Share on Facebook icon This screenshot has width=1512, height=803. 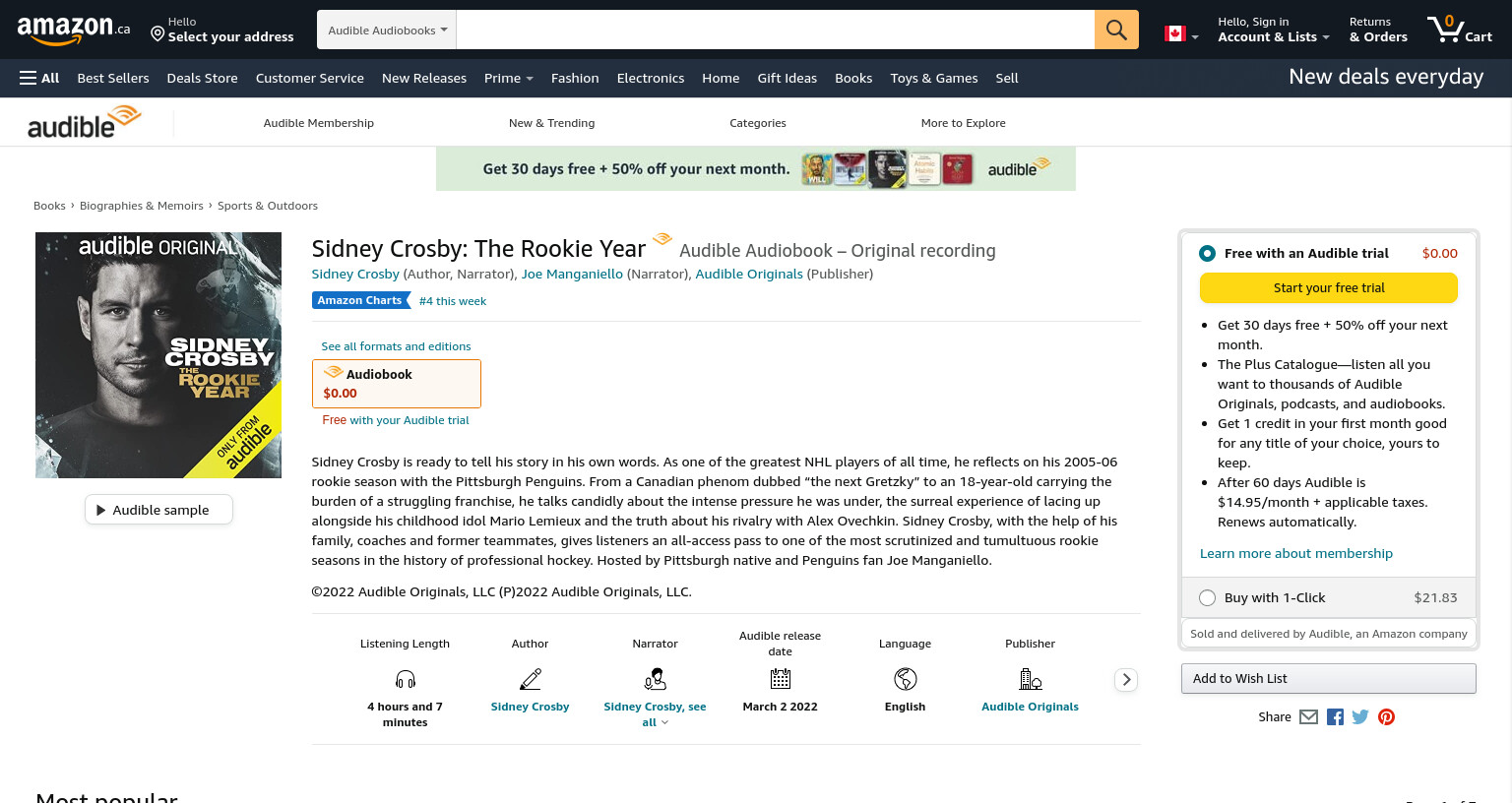point(1335,717)
